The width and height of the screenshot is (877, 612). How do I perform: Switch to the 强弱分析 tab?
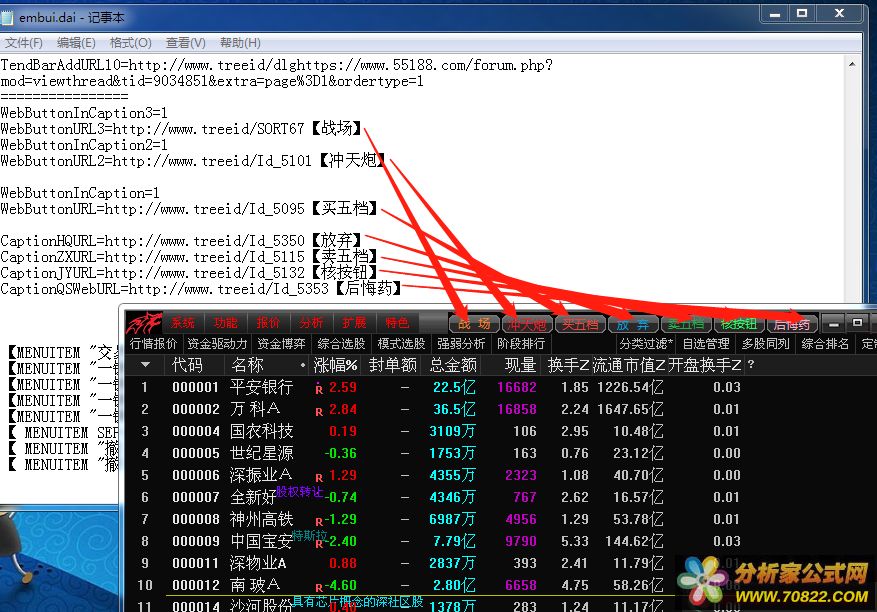461,343
